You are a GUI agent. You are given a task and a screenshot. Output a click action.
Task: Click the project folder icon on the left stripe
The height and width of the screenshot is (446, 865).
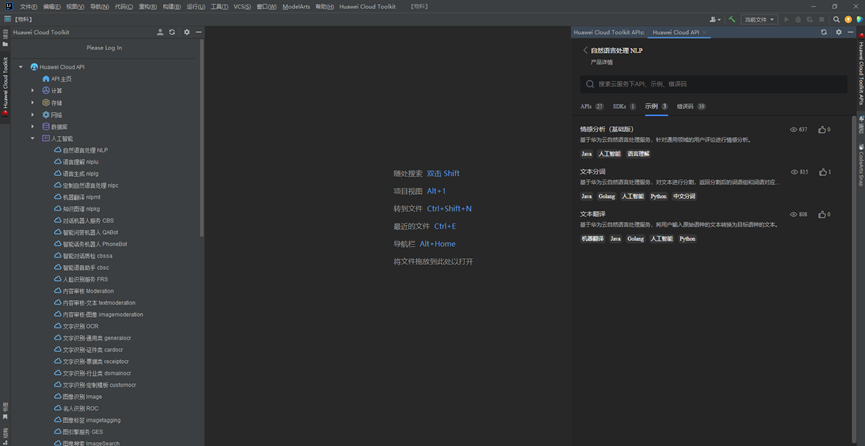coord(5,43)
